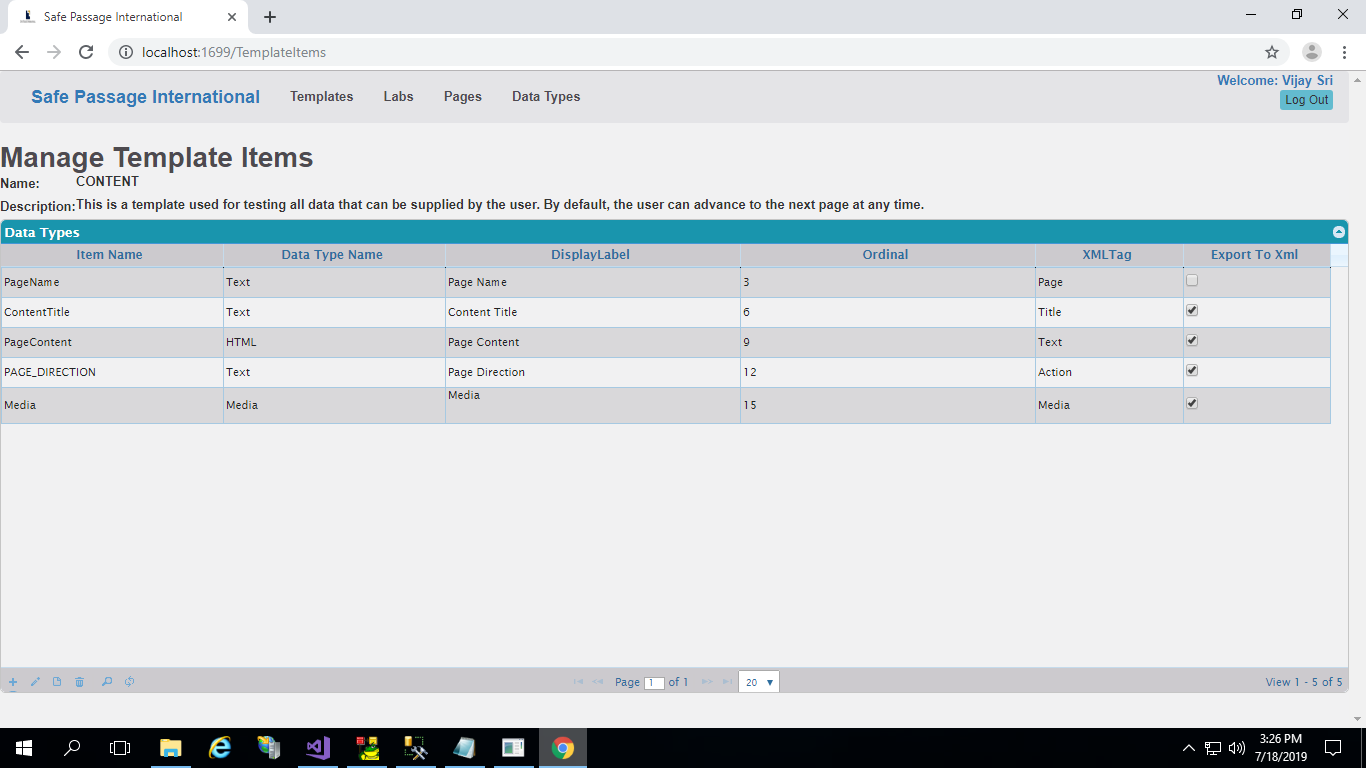1366x768 pixels.
Task: Bookmark this page with the star icon
Action: [1272, 52]
